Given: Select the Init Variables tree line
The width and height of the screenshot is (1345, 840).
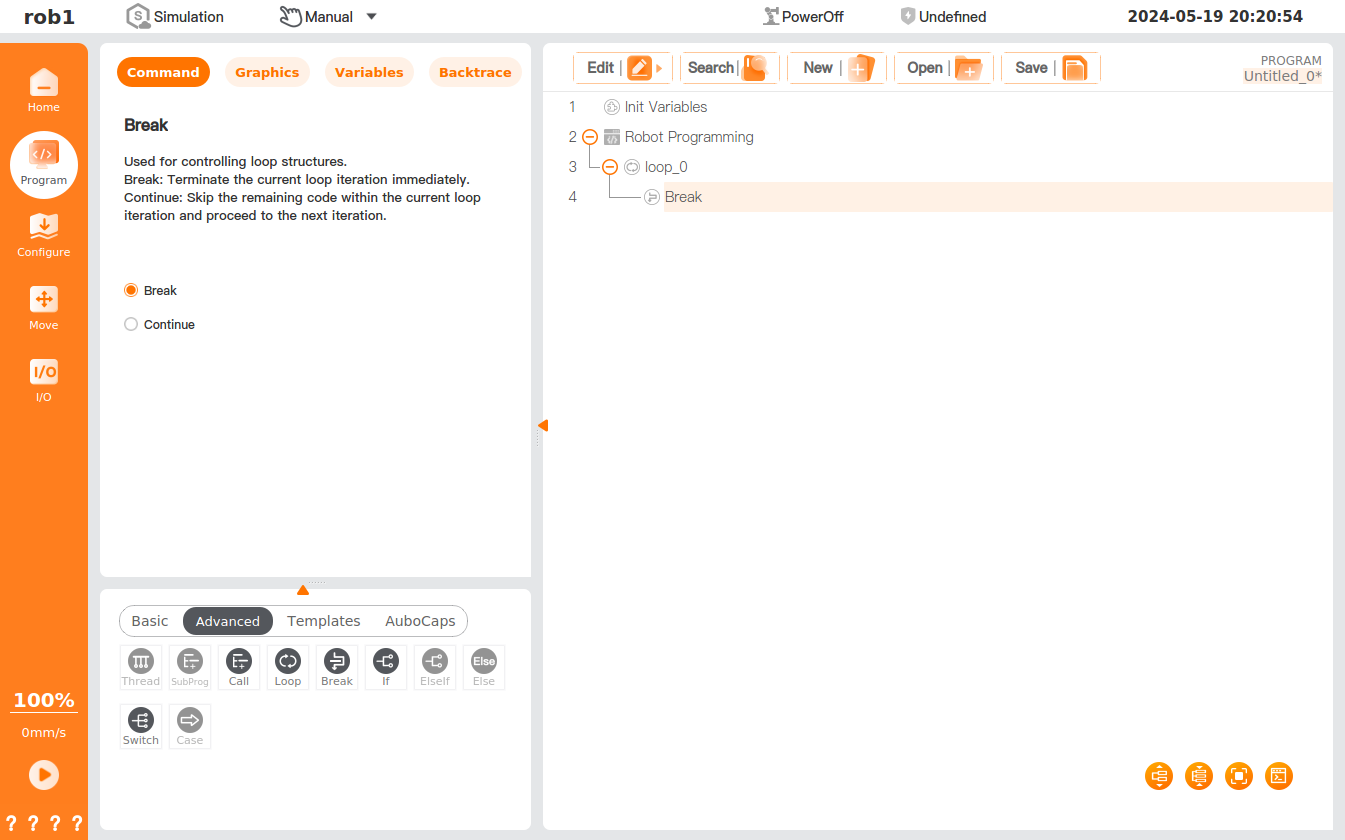Looking at the screenshot, I should [665, 107].
